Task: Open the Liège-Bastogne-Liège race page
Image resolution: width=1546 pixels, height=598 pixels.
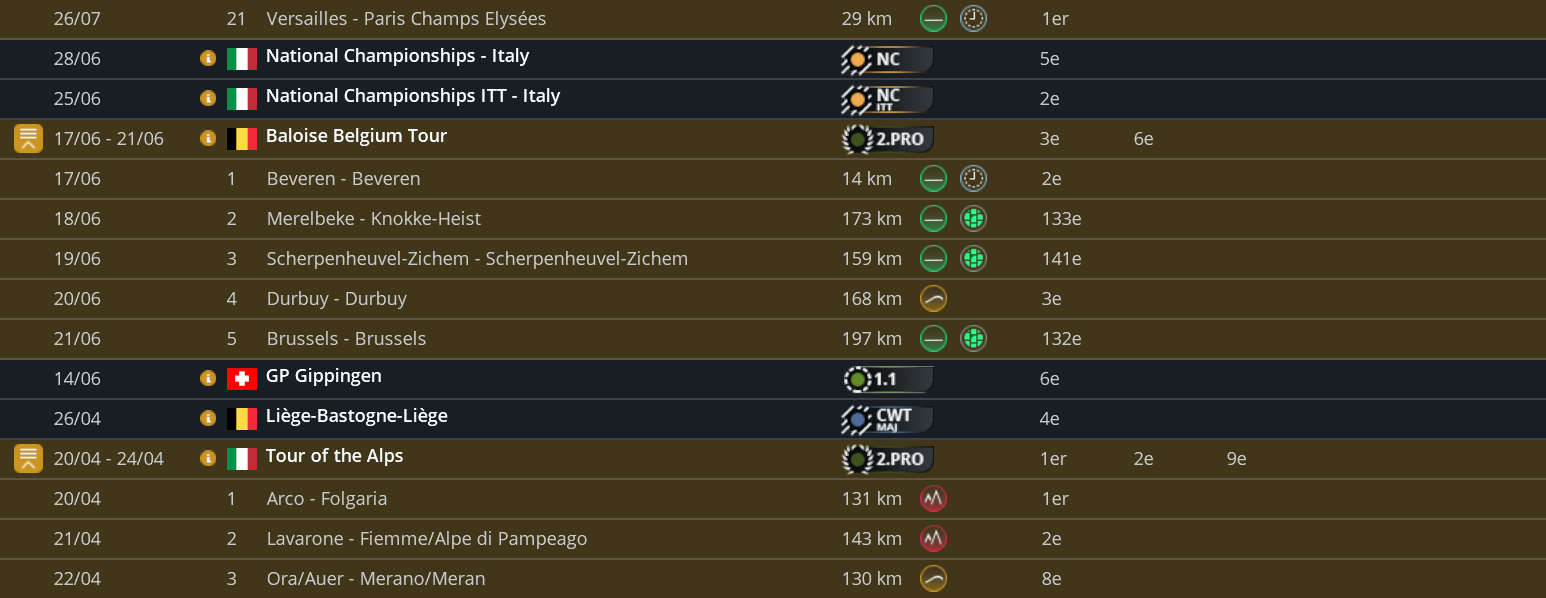Action: pos(356,416)
